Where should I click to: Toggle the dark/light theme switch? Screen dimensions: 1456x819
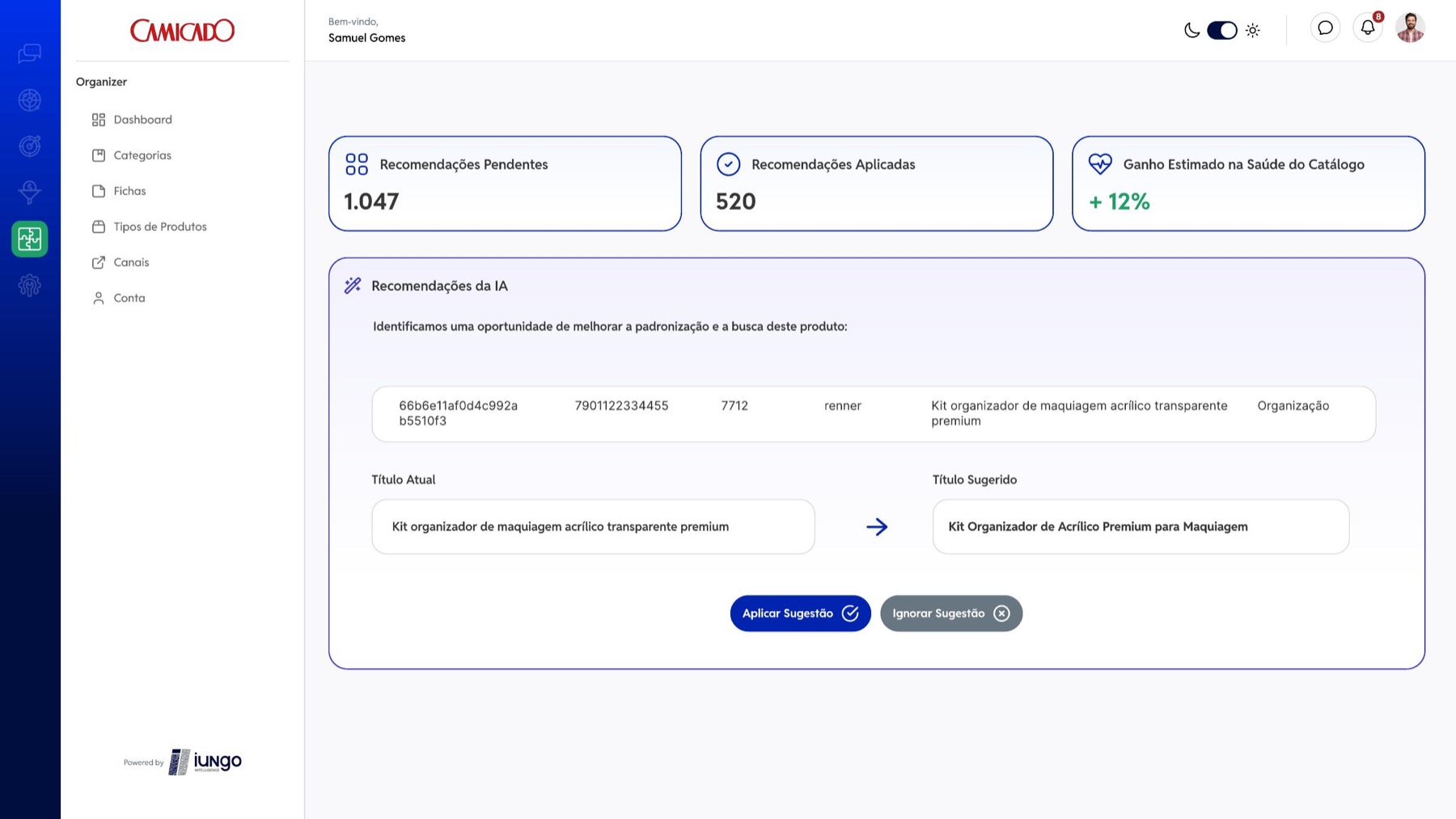tap(1222, 31)
